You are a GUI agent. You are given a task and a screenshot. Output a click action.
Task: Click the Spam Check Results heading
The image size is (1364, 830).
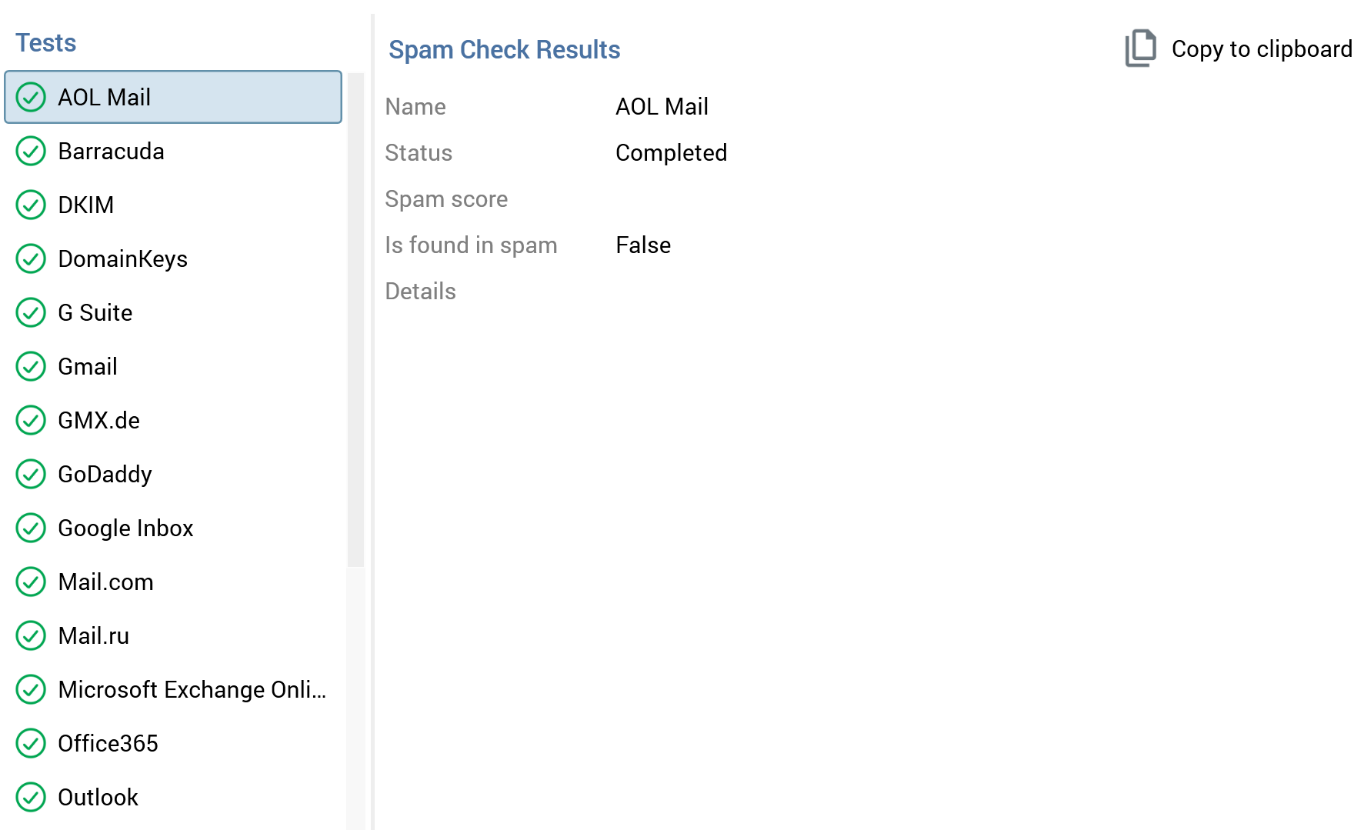point(504,50)
